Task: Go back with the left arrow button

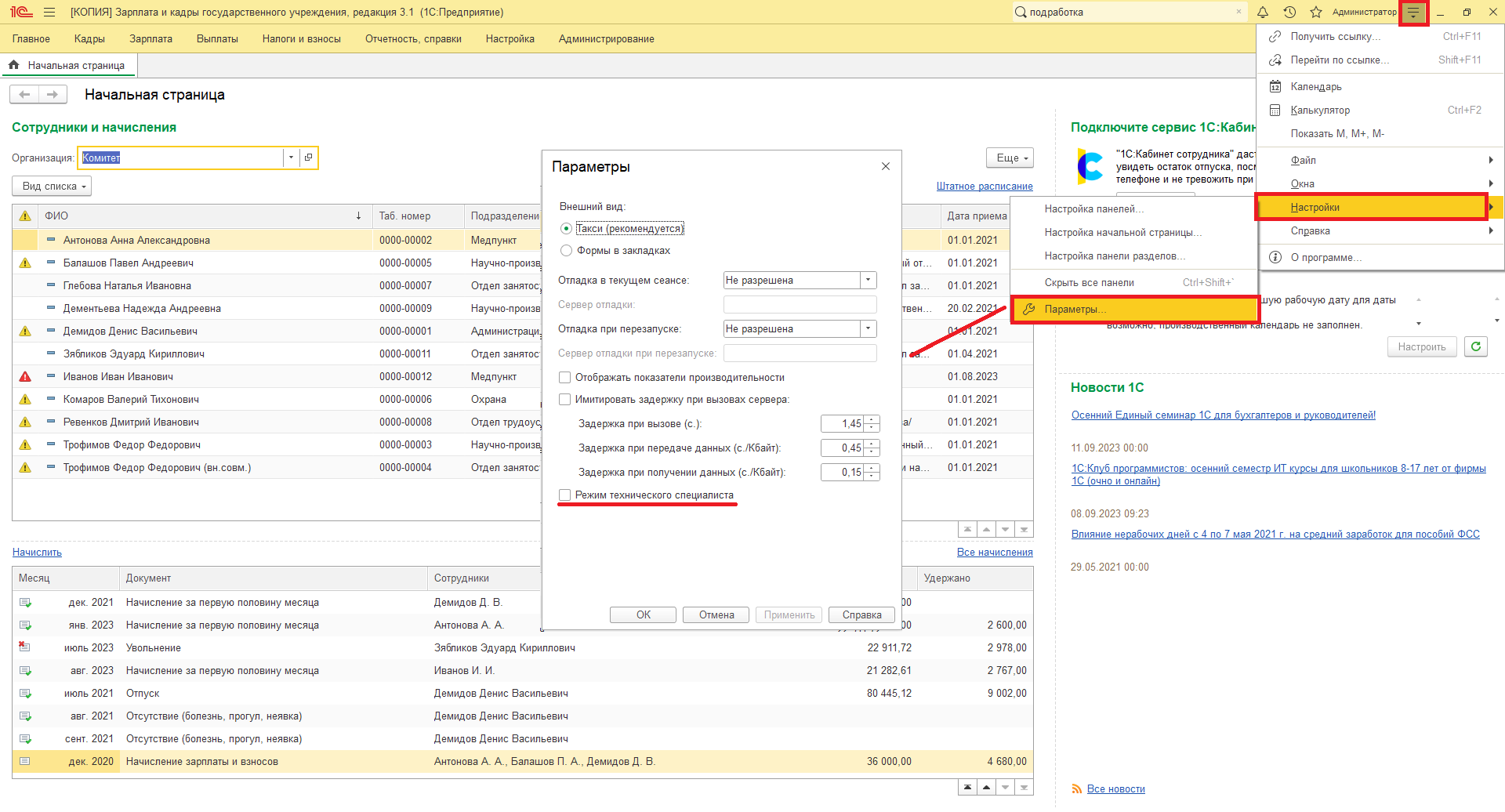Action: 24,95
